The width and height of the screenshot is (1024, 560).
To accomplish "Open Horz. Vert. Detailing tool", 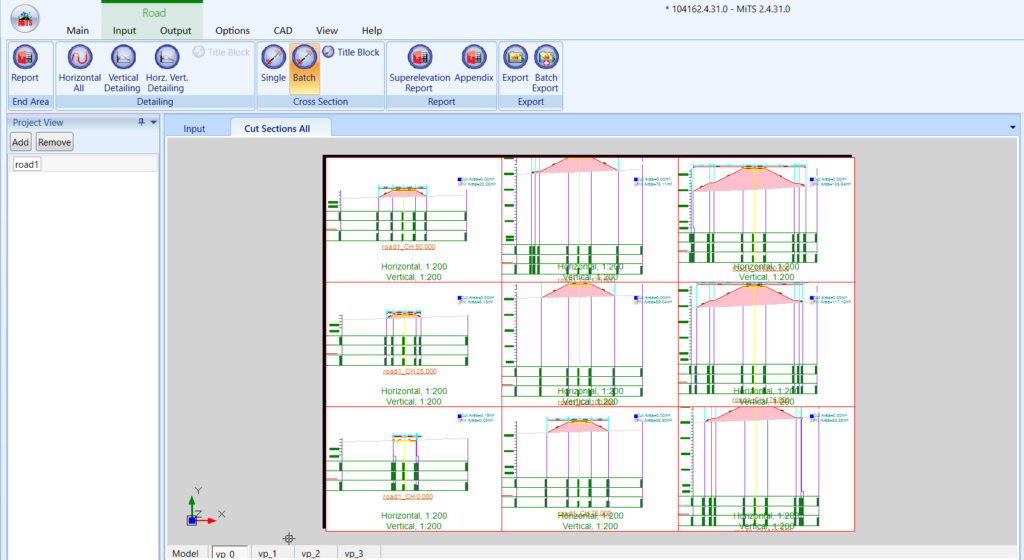I will 167,69.
